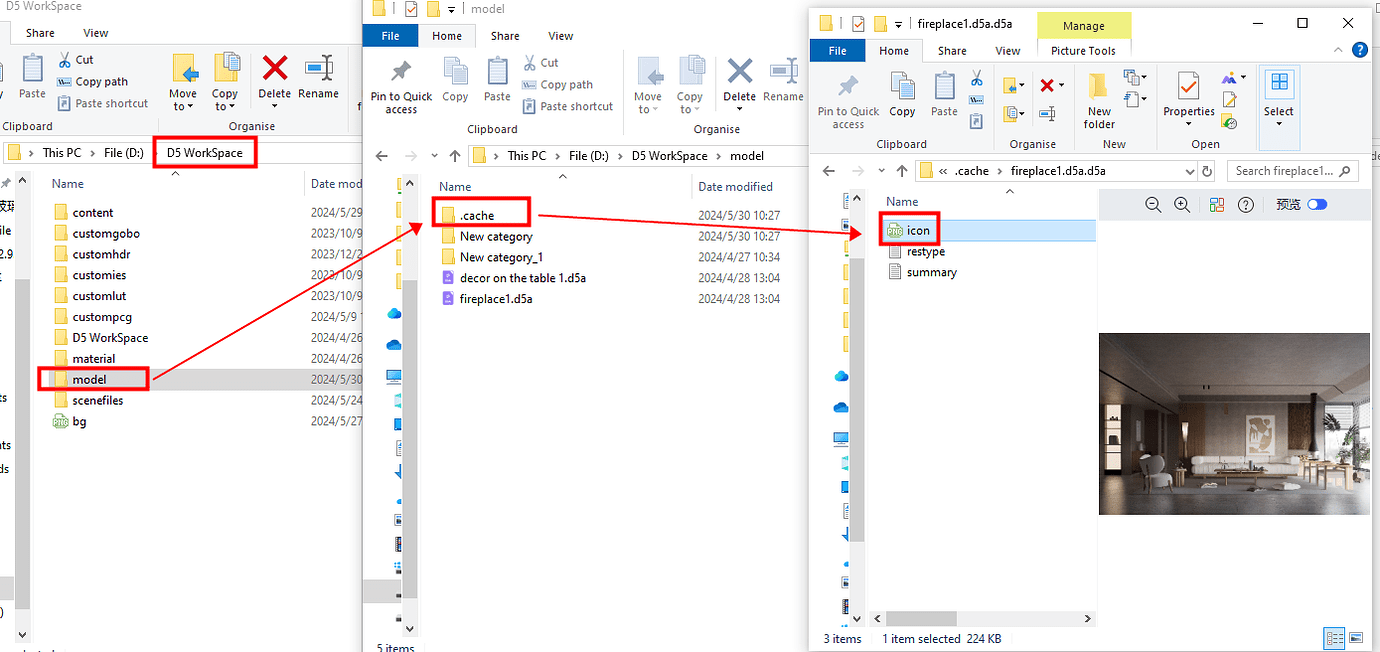Open the Picture Tools Manage tab

[1084, 25]
